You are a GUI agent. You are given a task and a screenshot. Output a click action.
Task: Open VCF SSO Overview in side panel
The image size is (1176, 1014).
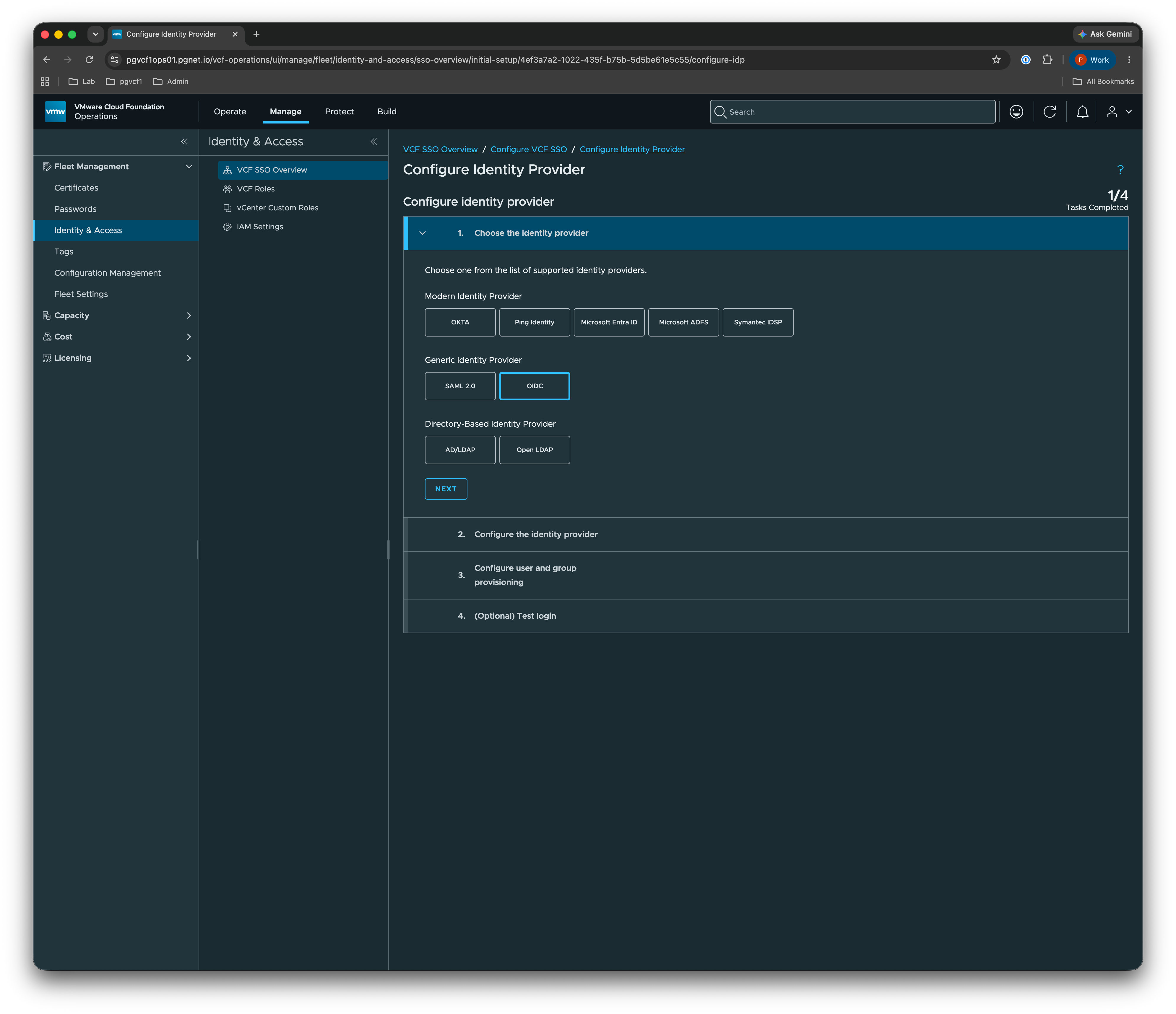click(x=303, y=170)
